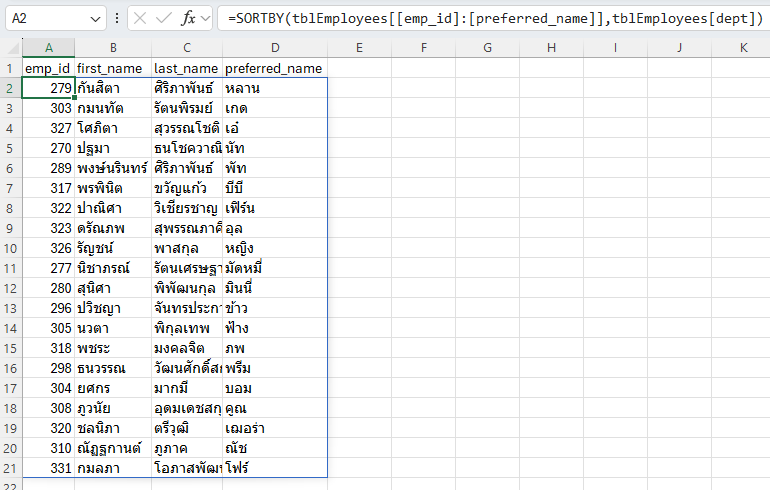
Task: Click the Cancel (X) formula button
Action: 140,19
